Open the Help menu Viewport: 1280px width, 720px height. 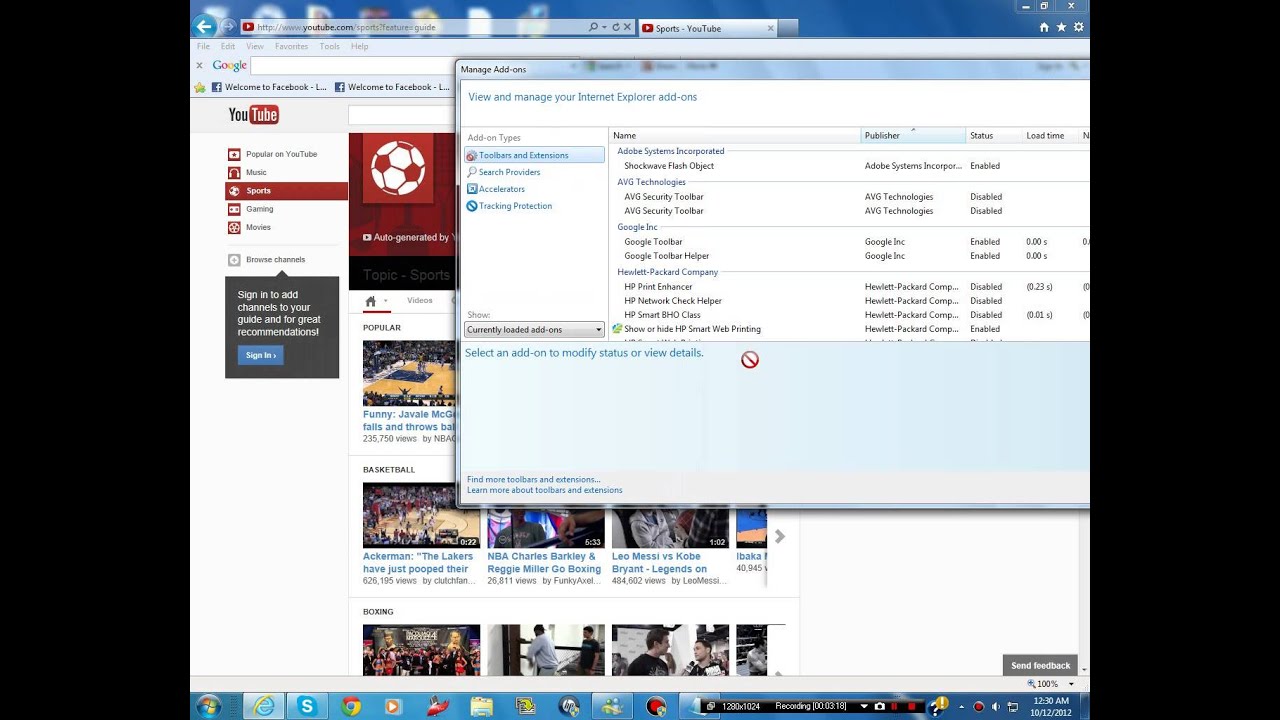pos(359,46)
